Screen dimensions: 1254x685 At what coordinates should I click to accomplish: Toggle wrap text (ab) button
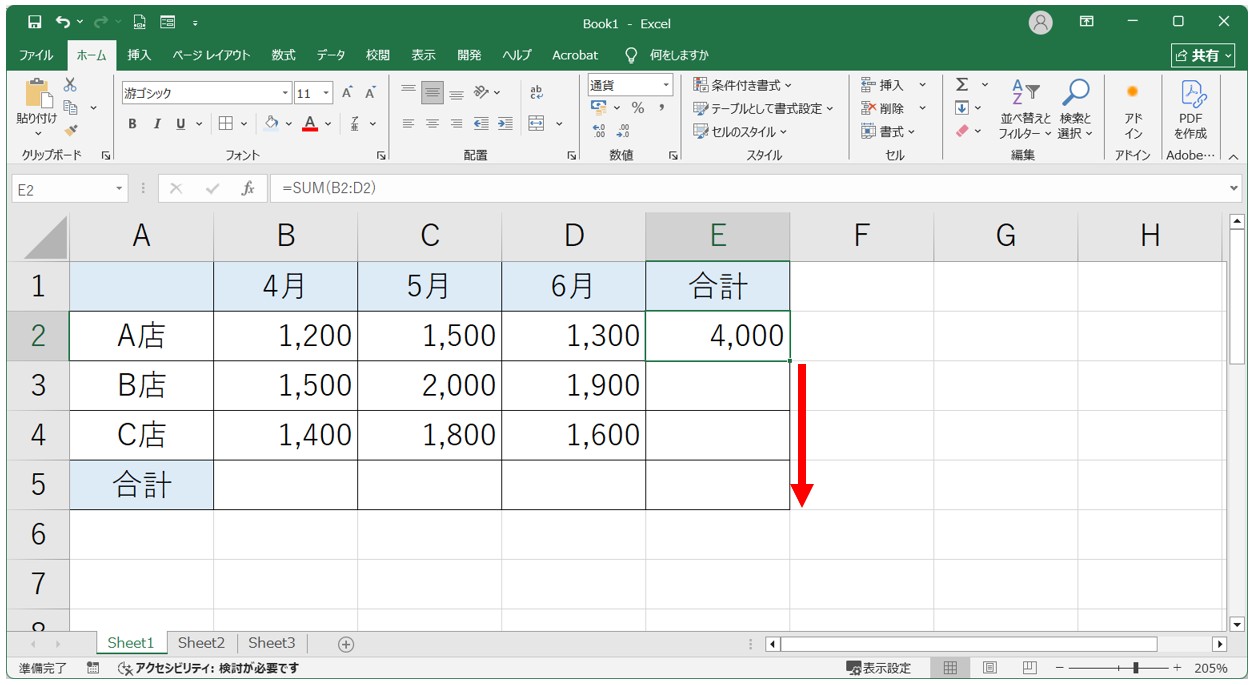(537, 92)
